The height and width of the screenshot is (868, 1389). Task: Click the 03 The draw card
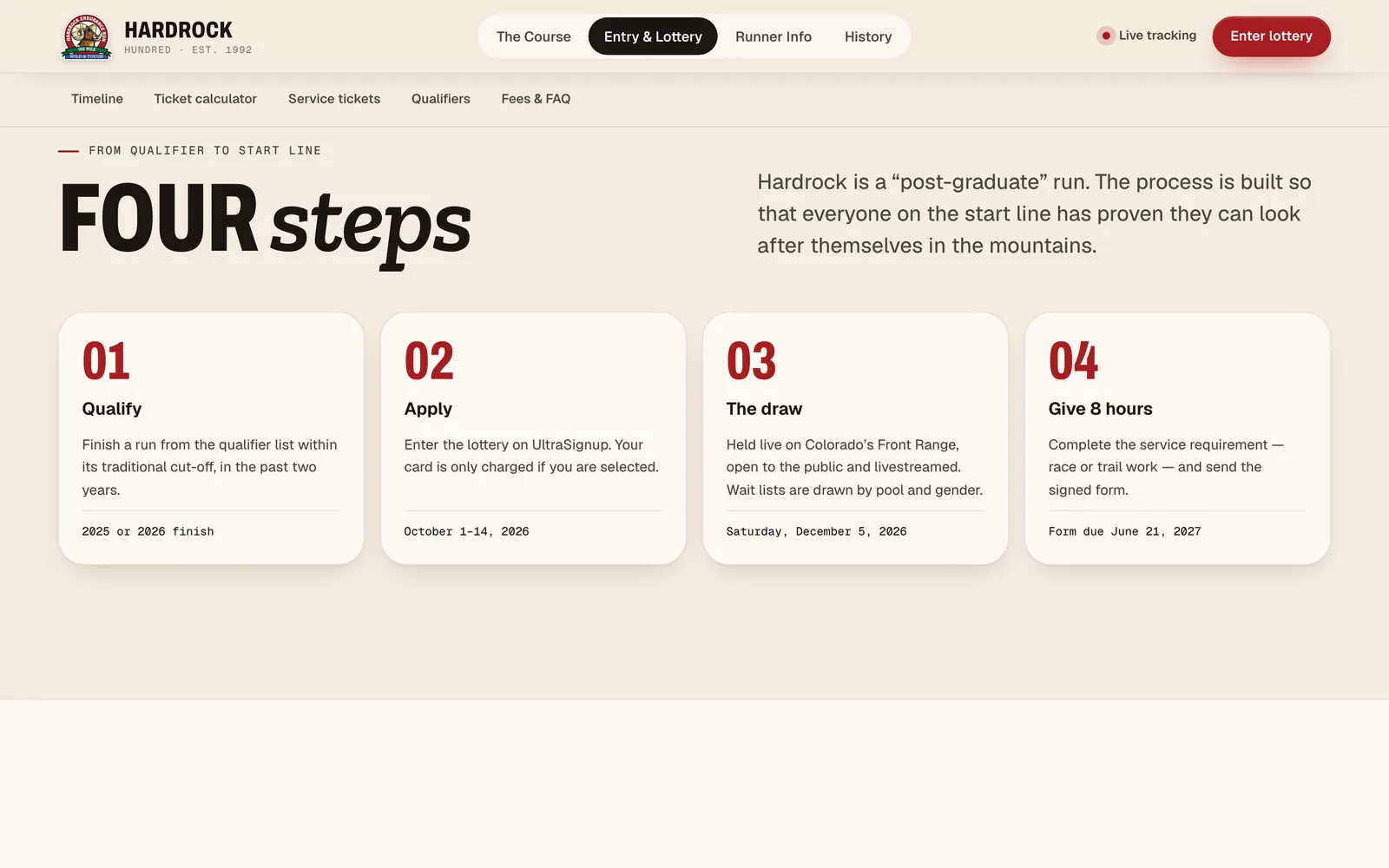pyautogui.click(x=855, y=438)
